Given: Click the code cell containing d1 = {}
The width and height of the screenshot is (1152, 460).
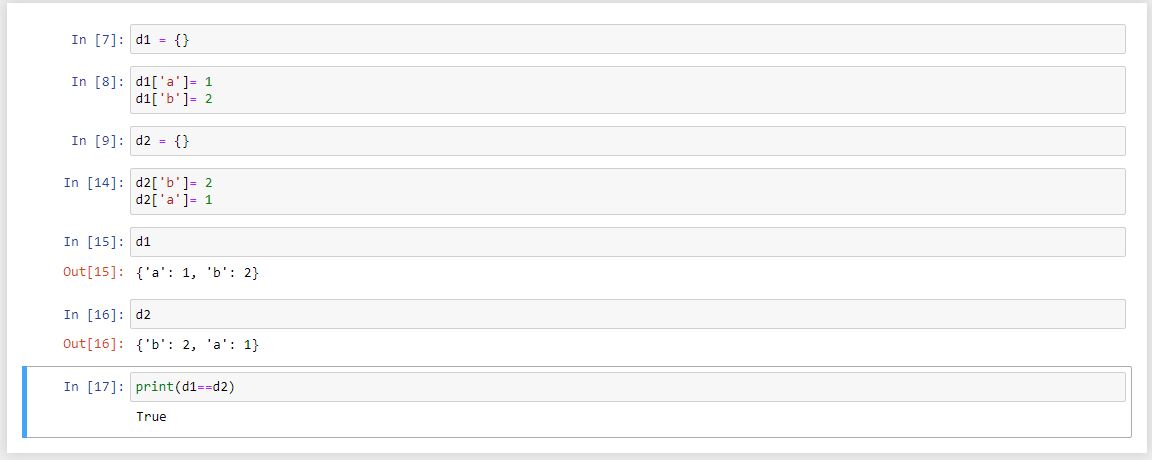Looking at the screenshot, I should point(625,39).
